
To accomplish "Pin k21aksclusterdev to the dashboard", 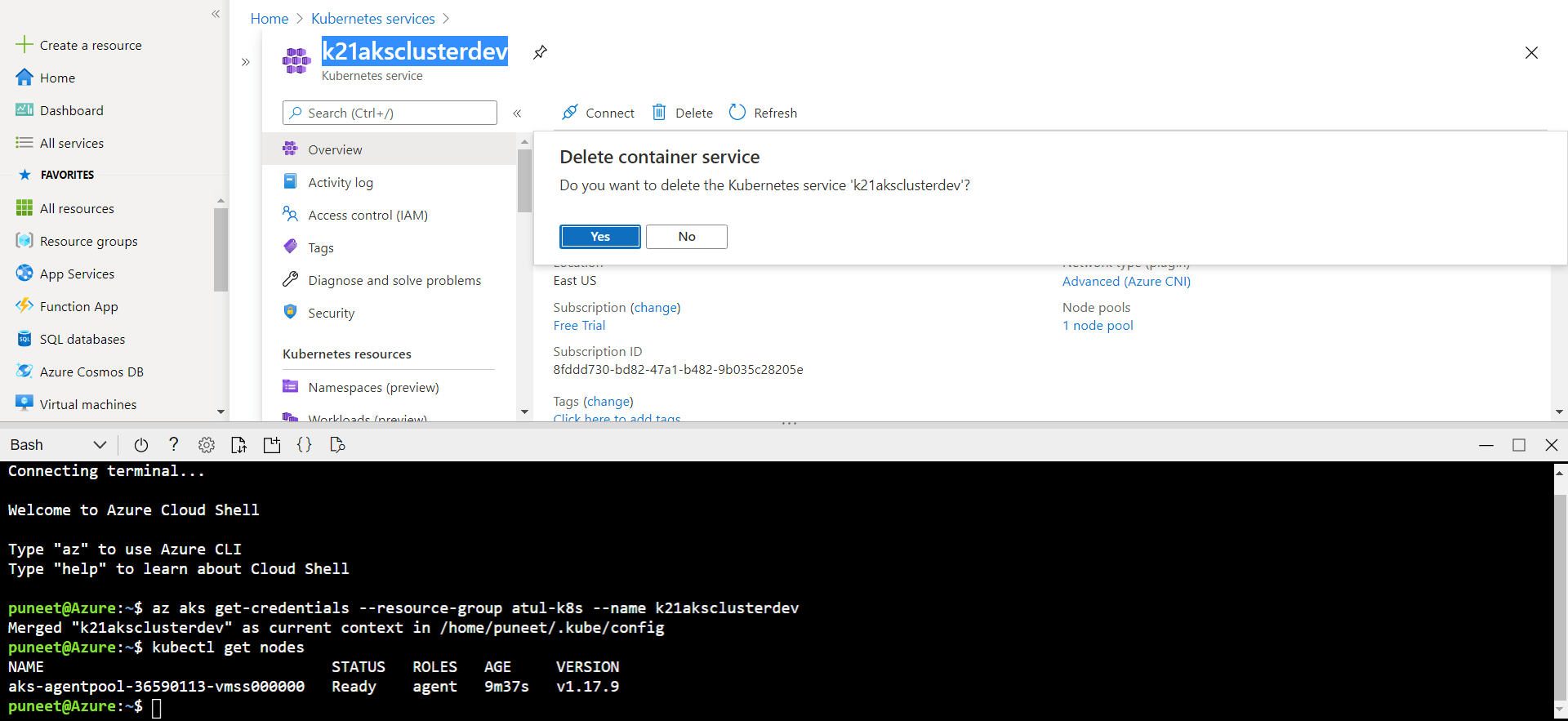I will tap(540, 53).
